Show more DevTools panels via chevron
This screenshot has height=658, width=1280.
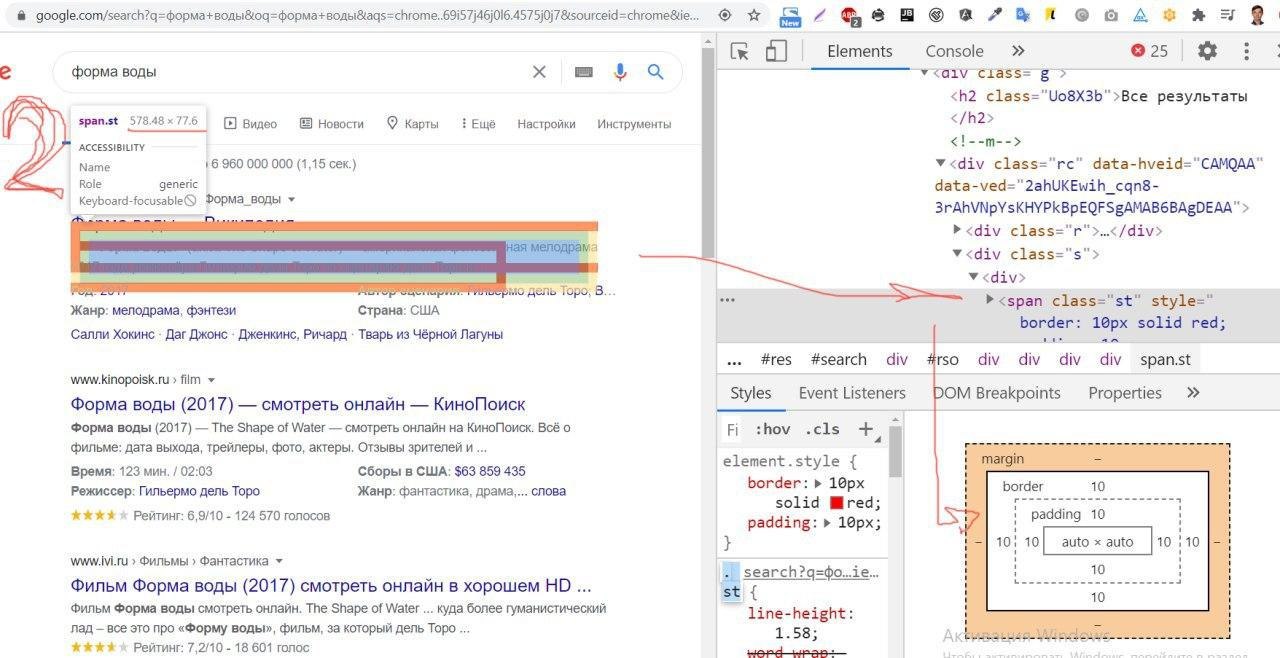coord(1018,51)
